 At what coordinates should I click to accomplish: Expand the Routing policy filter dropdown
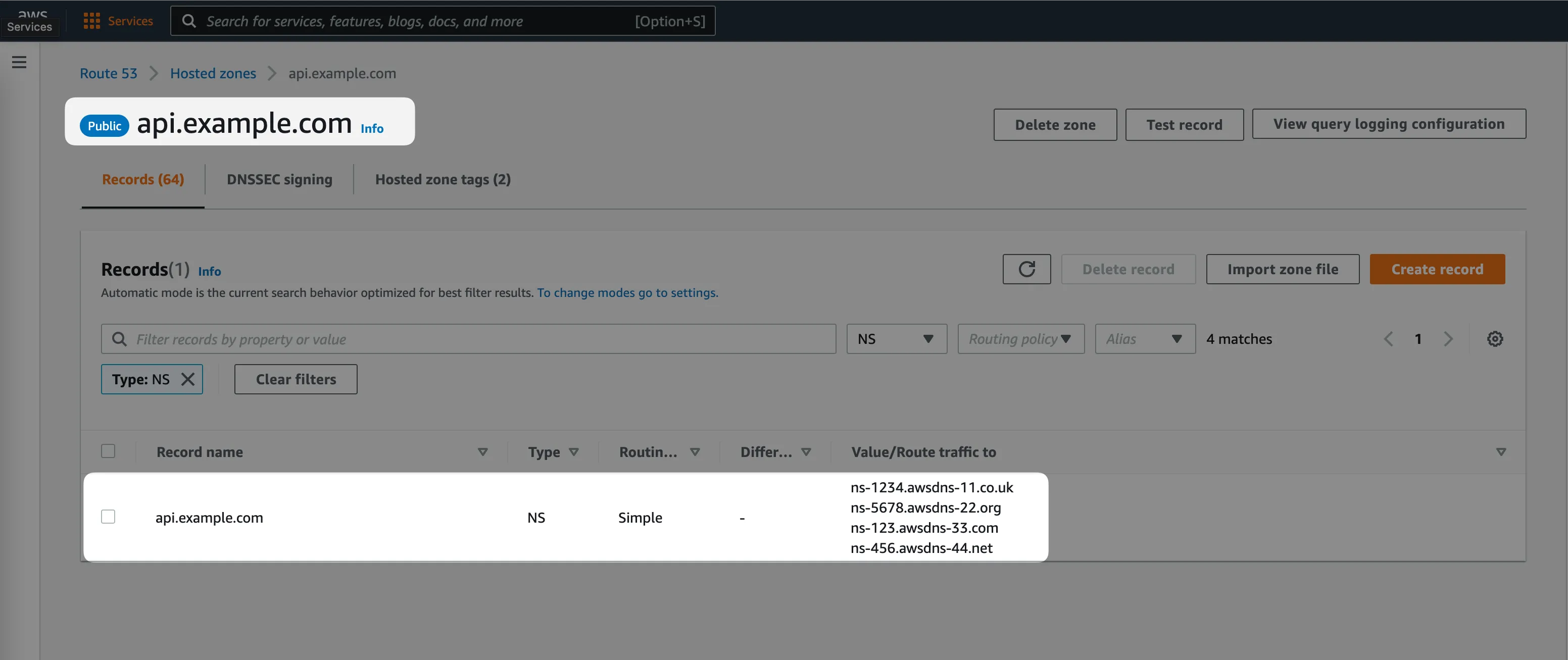(1020, 339)
